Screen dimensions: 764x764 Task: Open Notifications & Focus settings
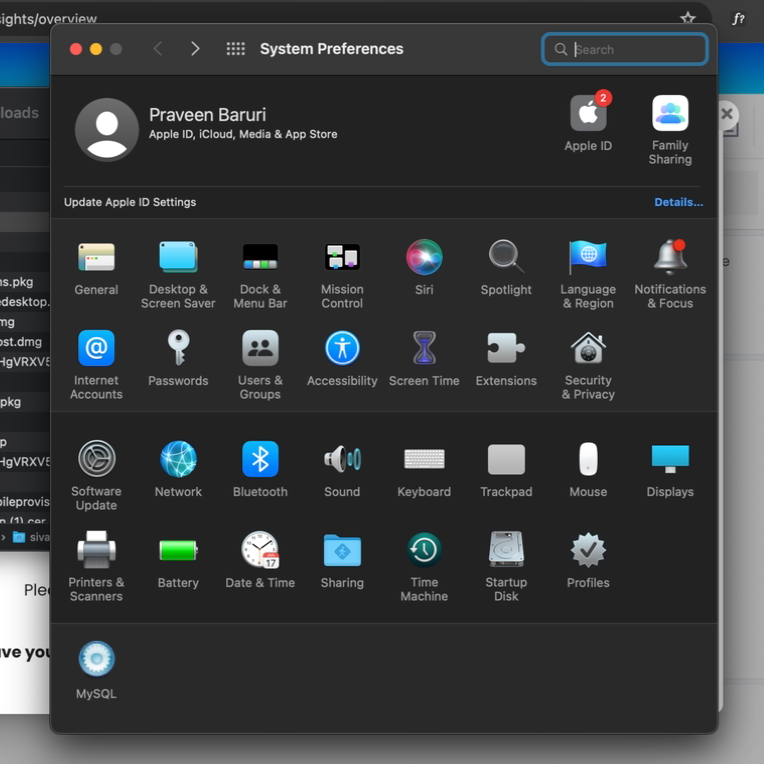[x=670, y=274]
